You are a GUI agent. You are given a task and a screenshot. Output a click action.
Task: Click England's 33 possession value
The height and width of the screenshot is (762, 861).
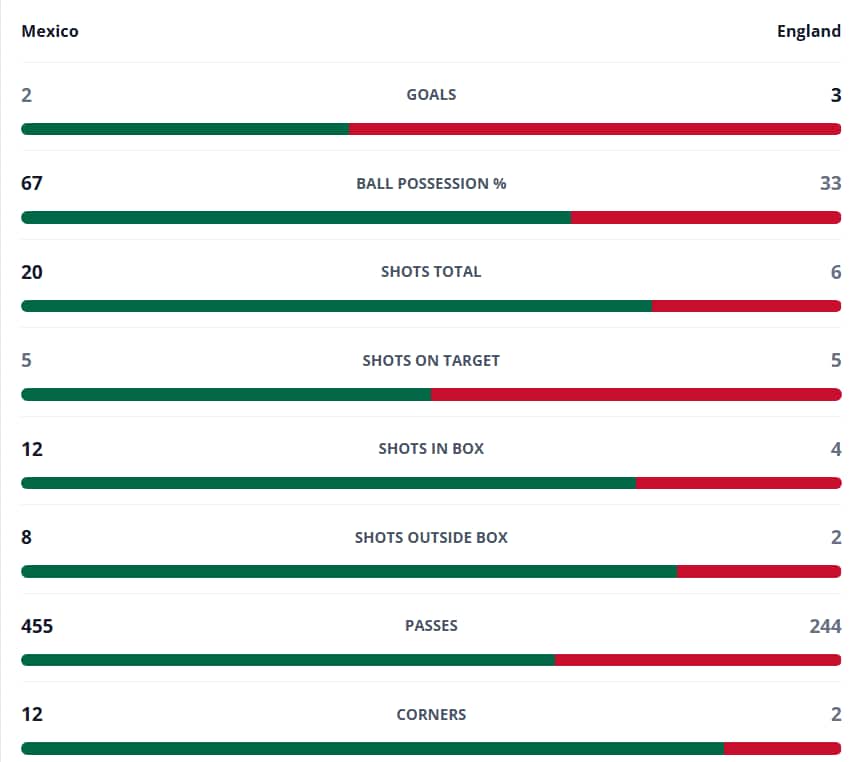pos(830,183)
